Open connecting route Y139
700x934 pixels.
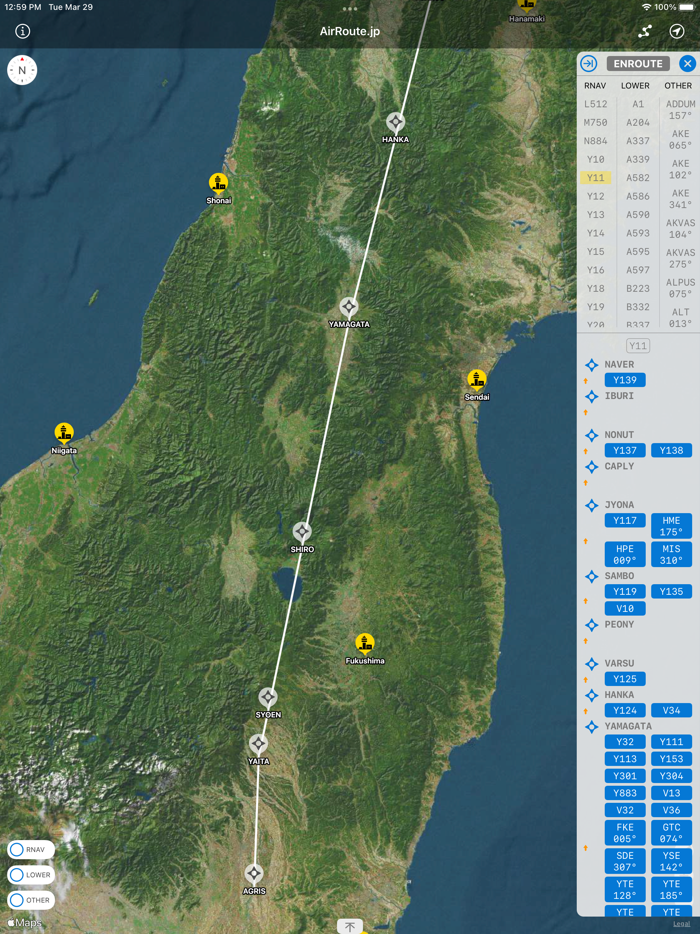[625, 380]
